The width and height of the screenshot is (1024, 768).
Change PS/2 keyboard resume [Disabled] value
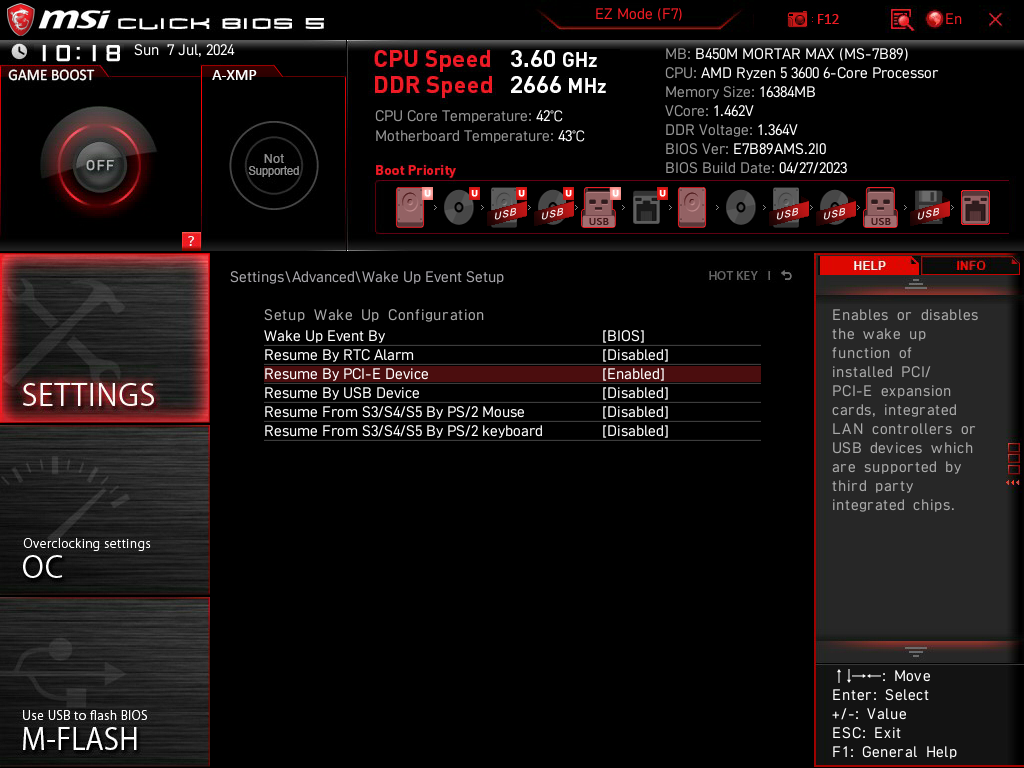click(x=635, y=430)
